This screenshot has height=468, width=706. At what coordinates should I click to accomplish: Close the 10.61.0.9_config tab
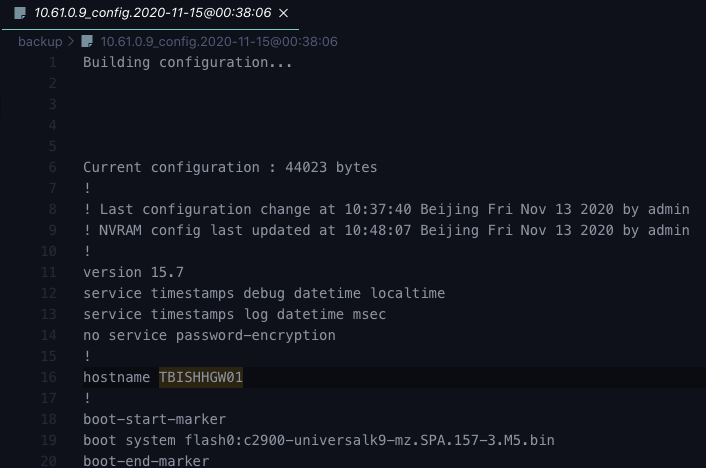pos(284,14)
